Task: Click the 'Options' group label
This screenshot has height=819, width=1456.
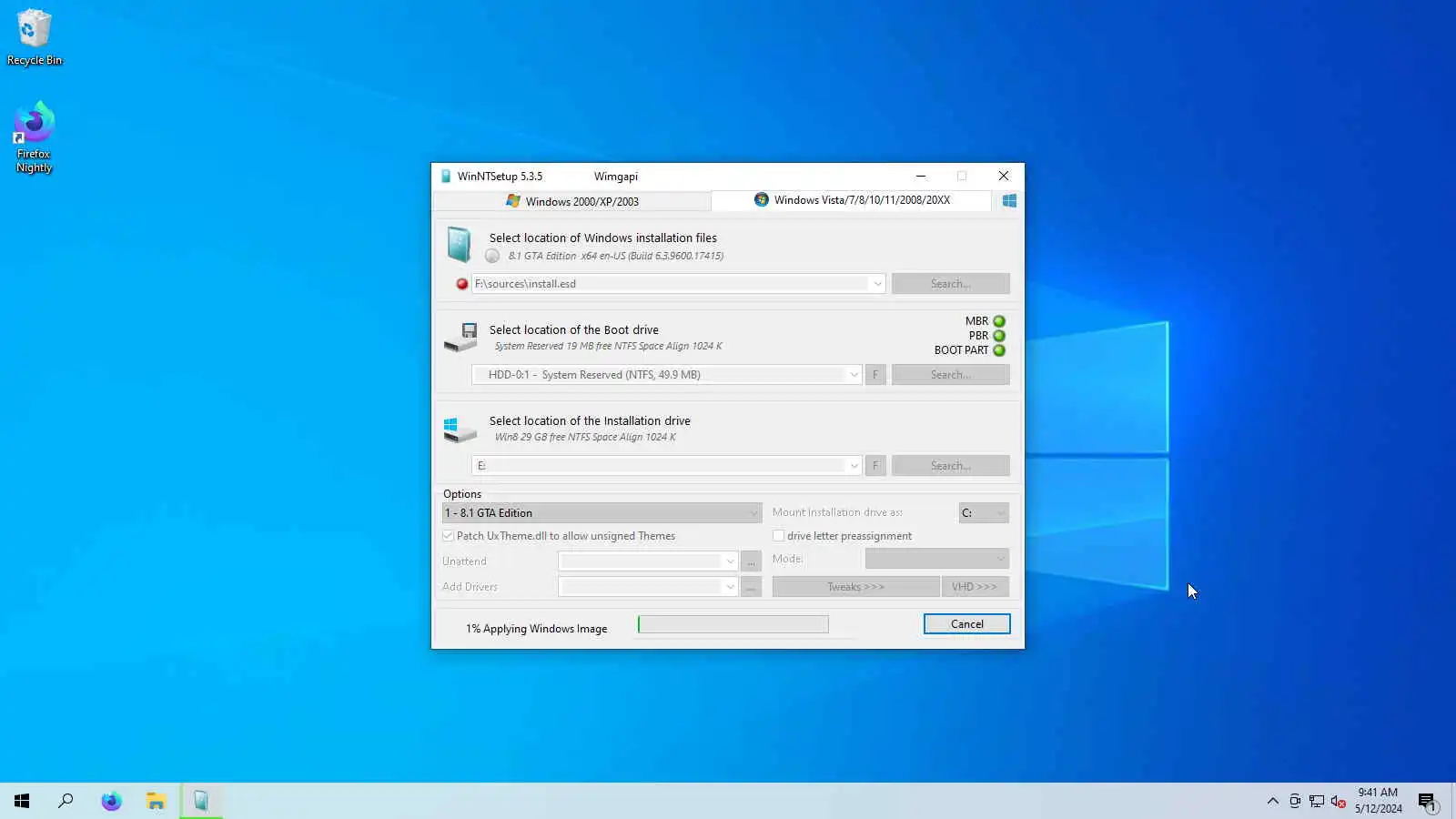Action: pyautogui.click(x=462, y=494)
